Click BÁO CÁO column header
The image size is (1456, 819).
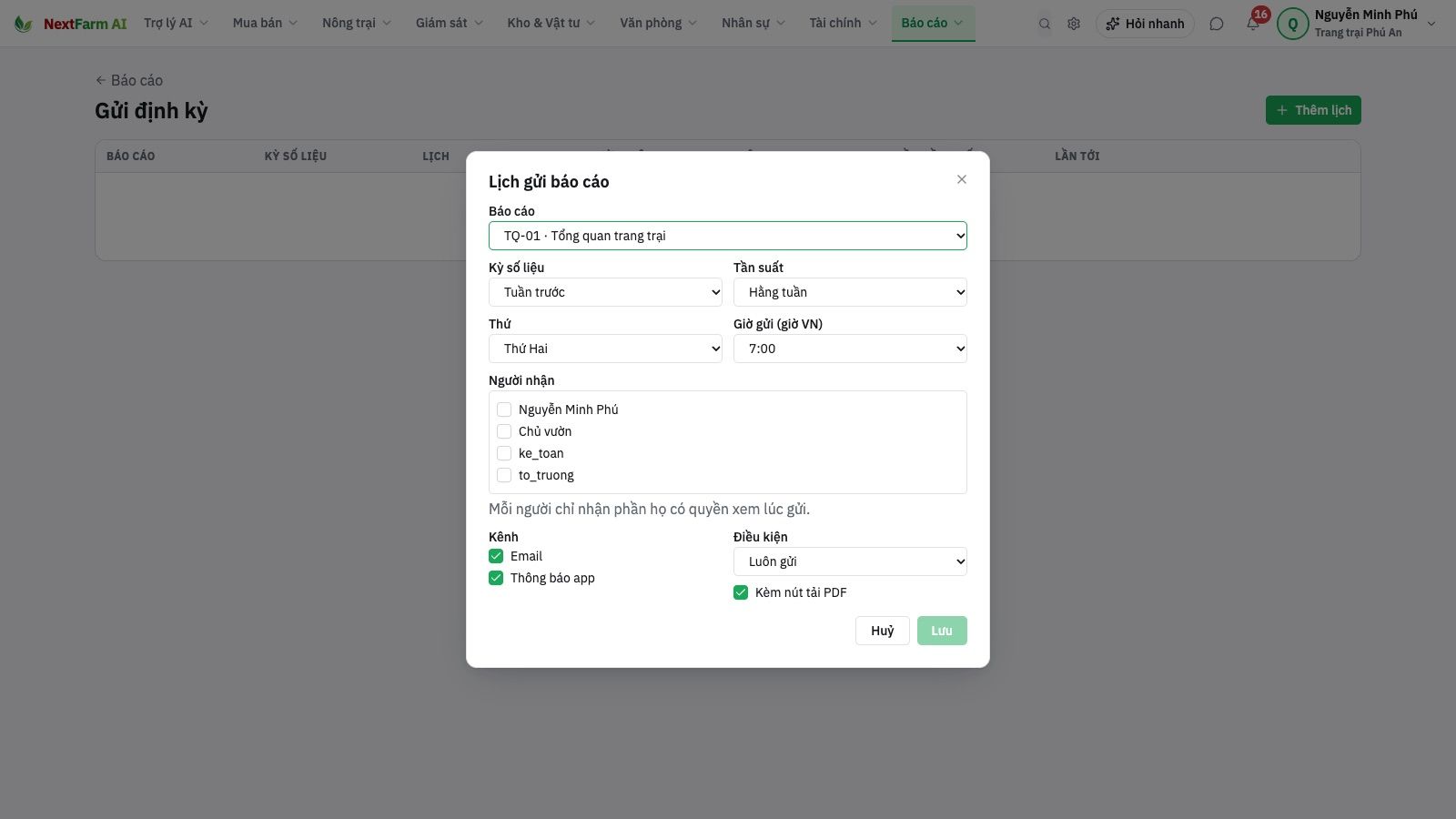131,157
